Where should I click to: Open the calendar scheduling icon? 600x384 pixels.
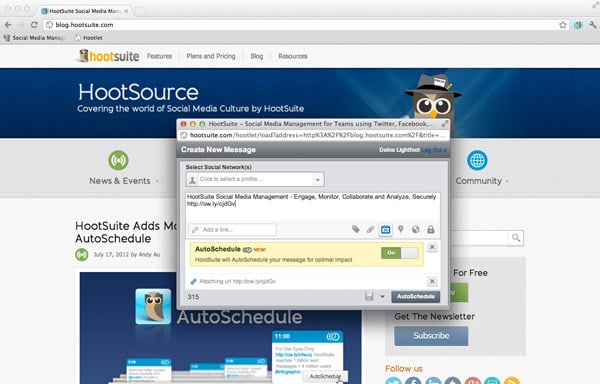click(385, 229)
